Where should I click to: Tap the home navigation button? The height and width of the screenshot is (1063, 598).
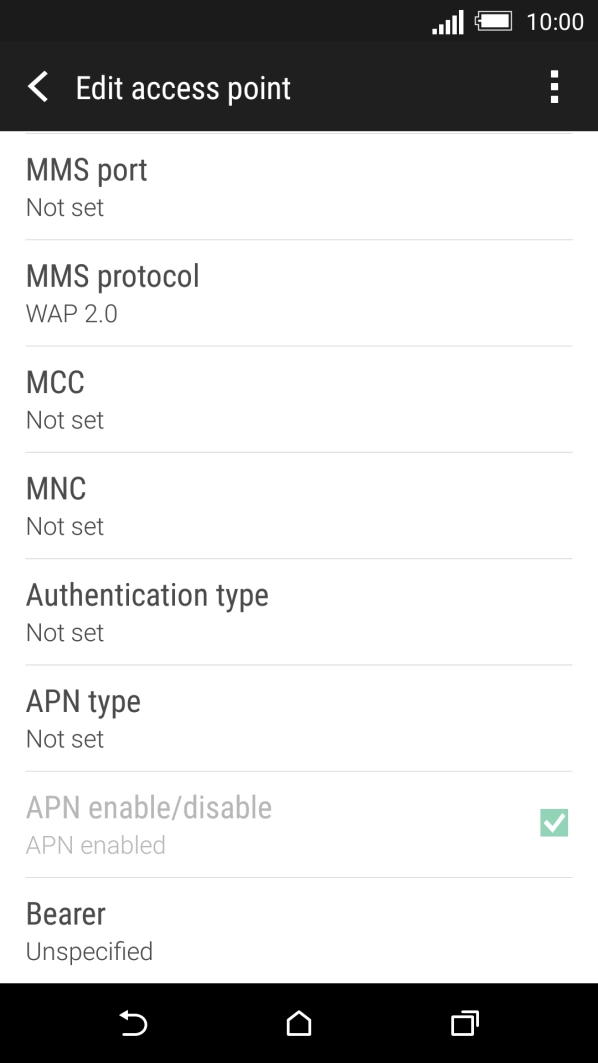299,1024
